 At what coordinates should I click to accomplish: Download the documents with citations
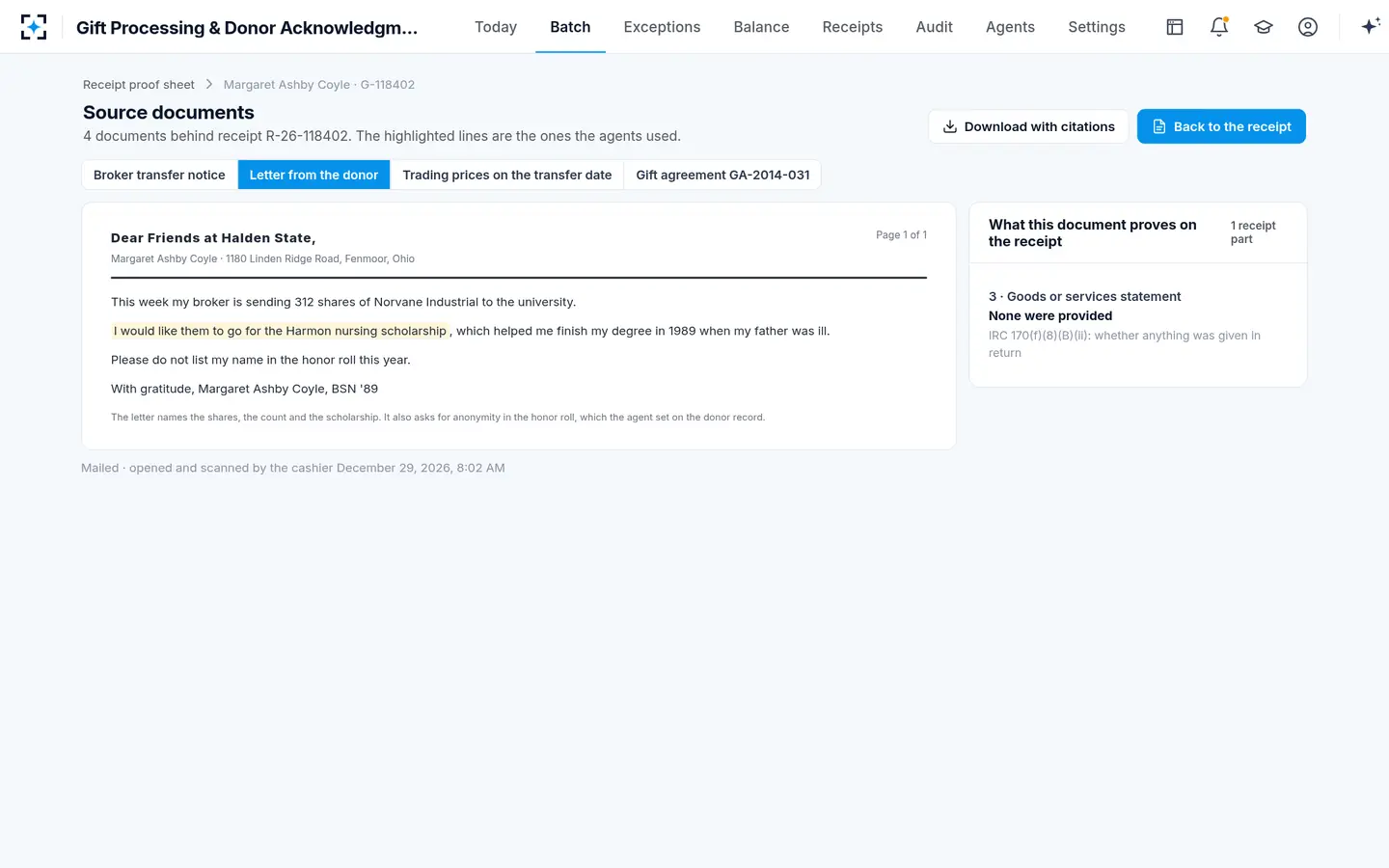1028,126
